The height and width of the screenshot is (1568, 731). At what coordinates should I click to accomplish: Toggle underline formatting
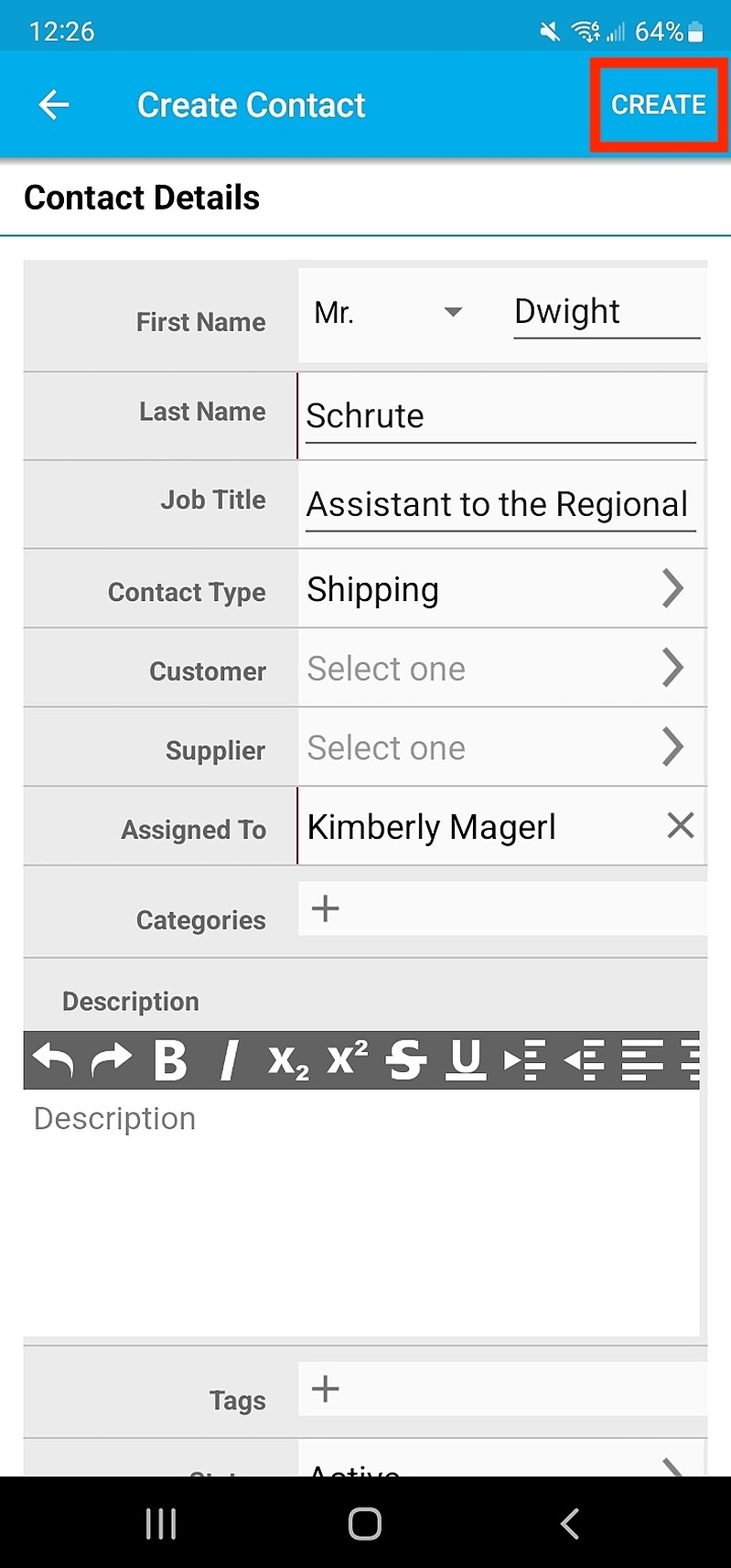[x=466, y=1060]
